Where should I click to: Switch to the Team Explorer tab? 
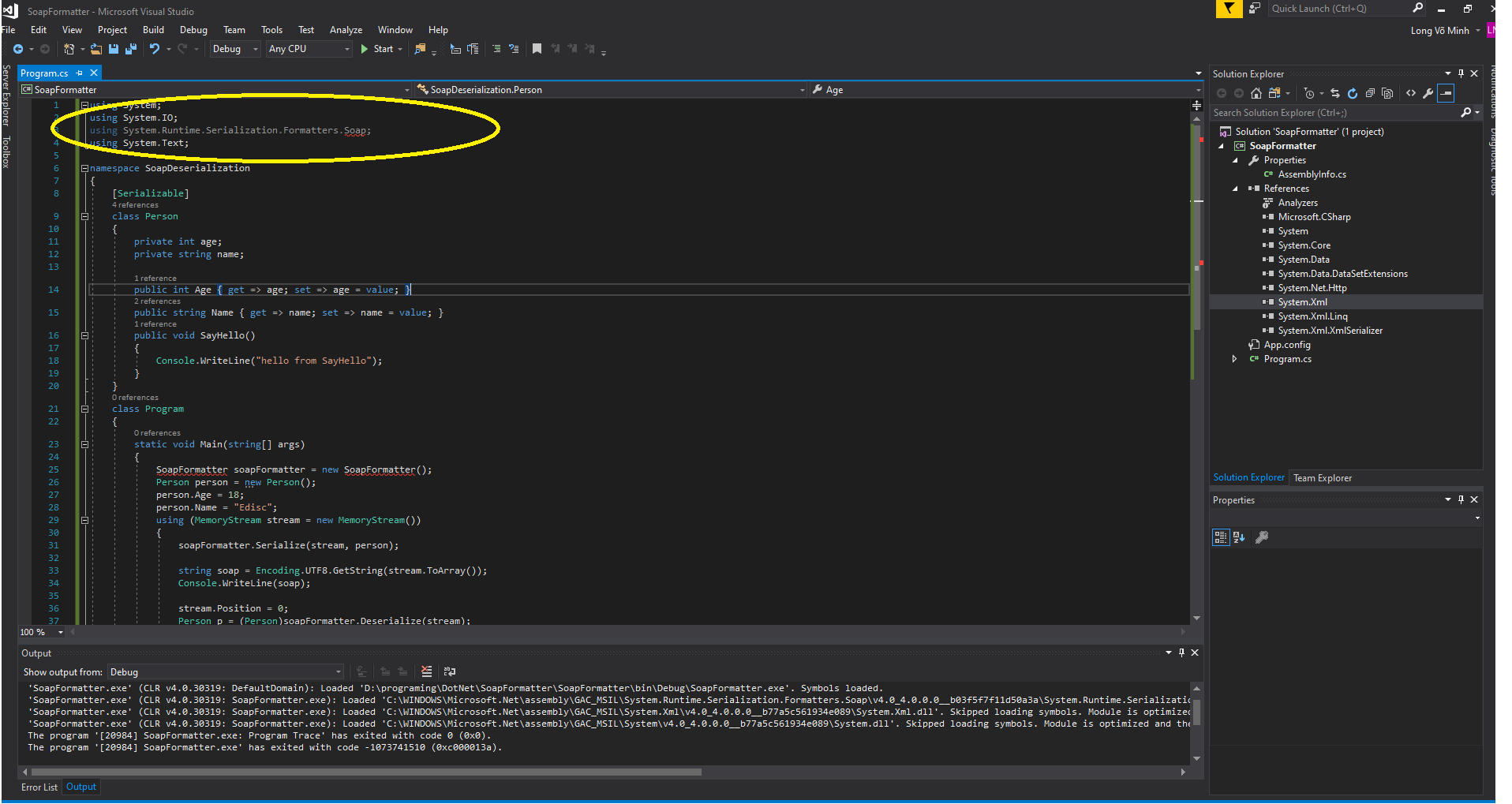click(x=1323, y=478)
